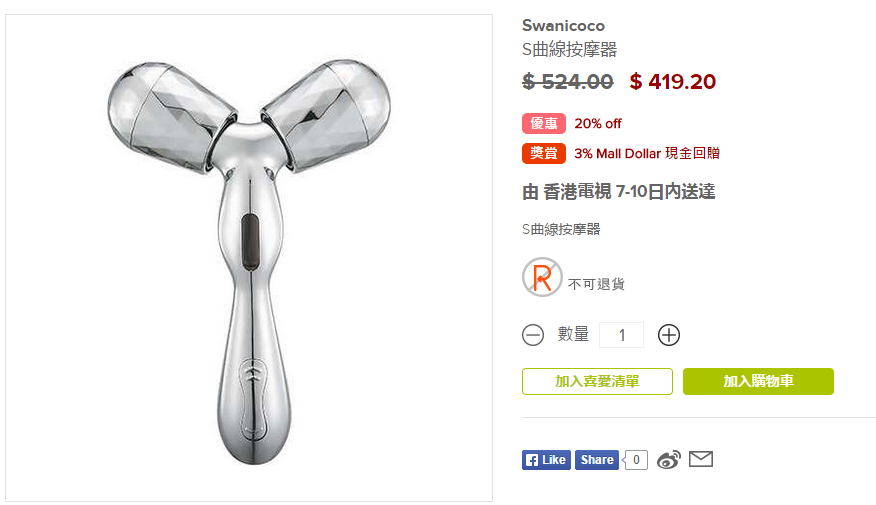Decrease quantity with the minus icon

point(532,335)
